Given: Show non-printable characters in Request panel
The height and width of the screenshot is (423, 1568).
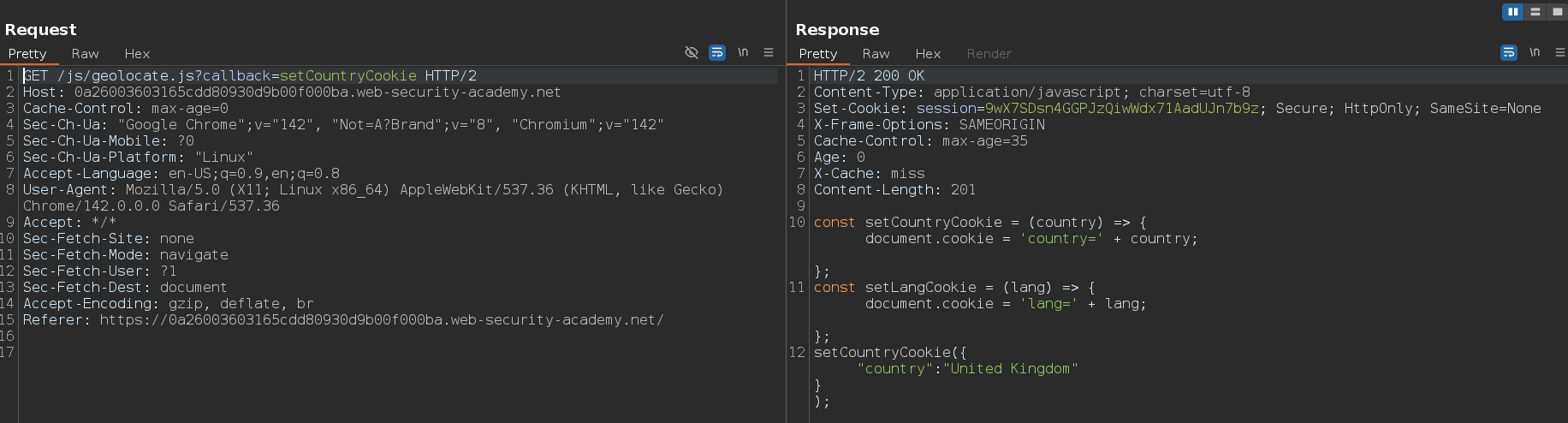Looking at the screenshot, I should tap(743, 53).
